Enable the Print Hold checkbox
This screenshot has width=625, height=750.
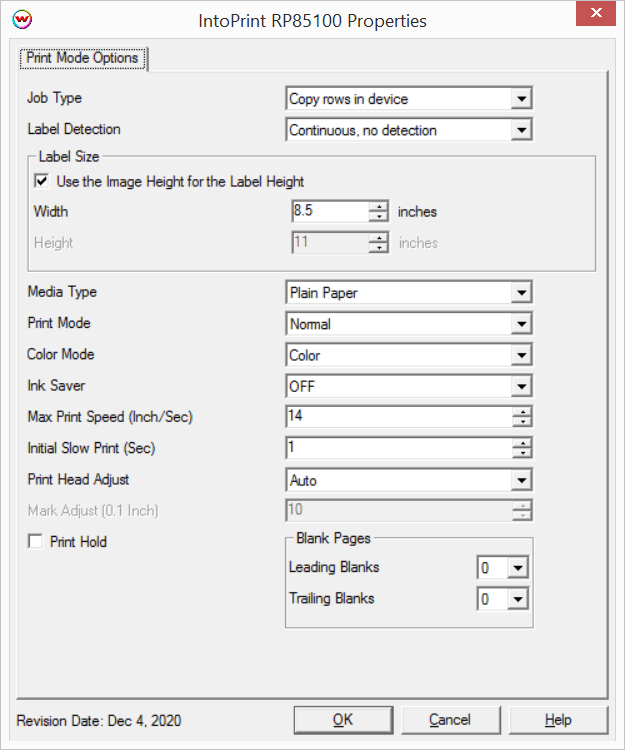[x=35, y=541]
